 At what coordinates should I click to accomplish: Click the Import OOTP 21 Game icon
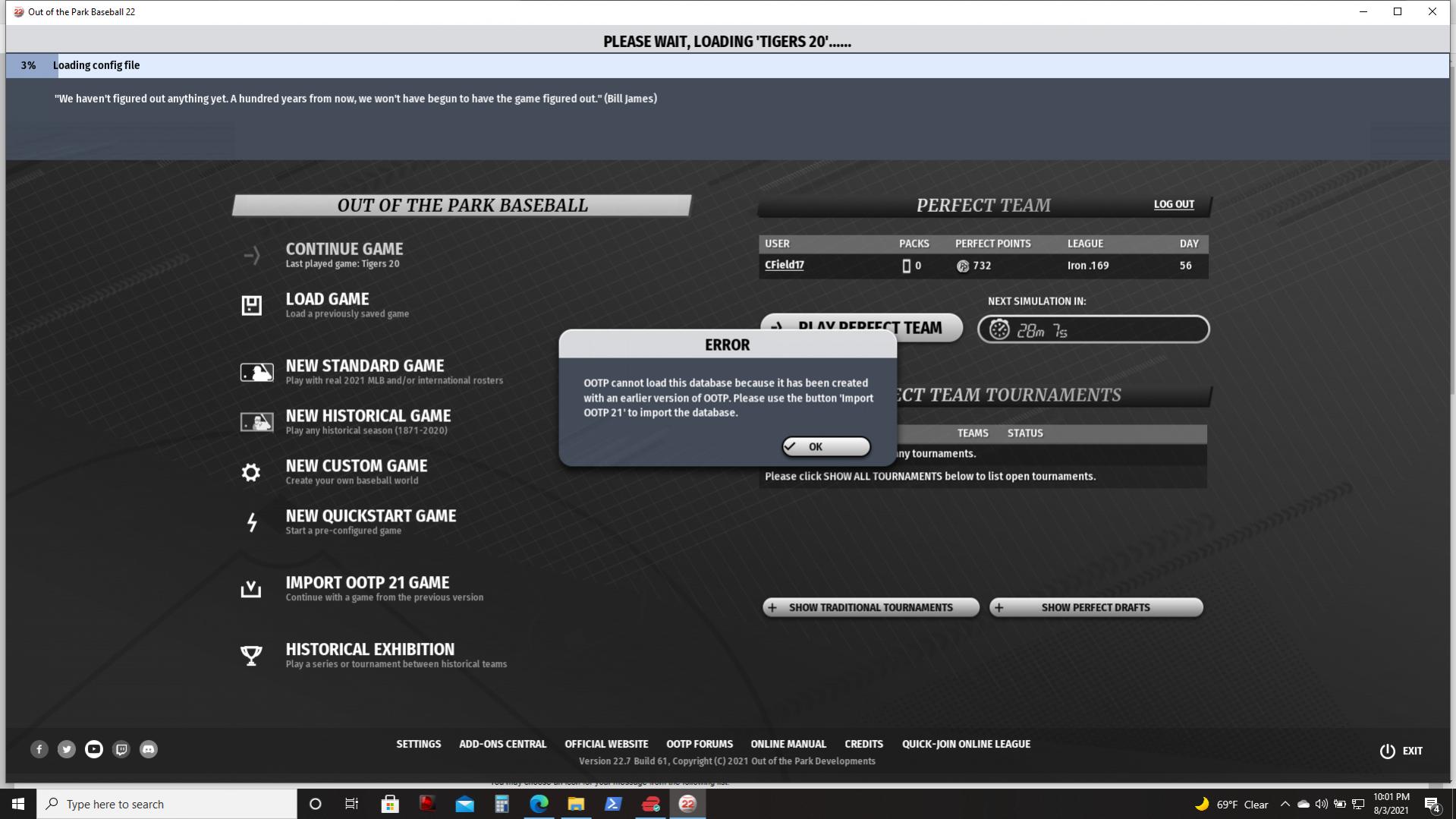[x=251, y=589]
